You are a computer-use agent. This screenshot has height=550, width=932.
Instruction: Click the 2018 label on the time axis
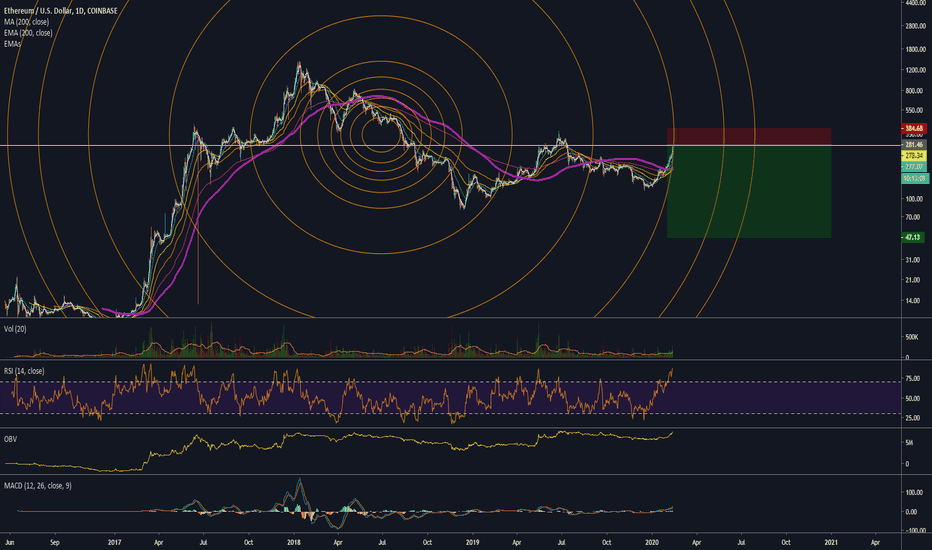[294, 542]
